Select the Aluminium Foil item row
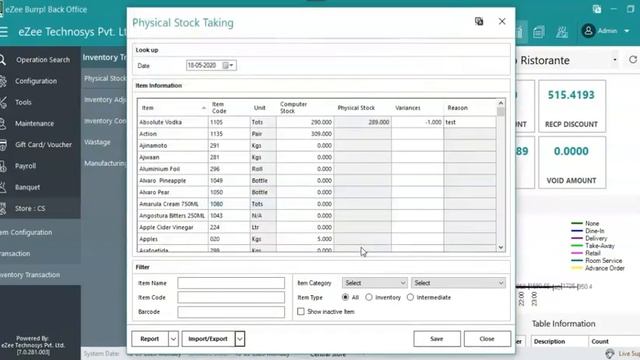640x360 pixels. pyautogui.click(x=317, y=169)
